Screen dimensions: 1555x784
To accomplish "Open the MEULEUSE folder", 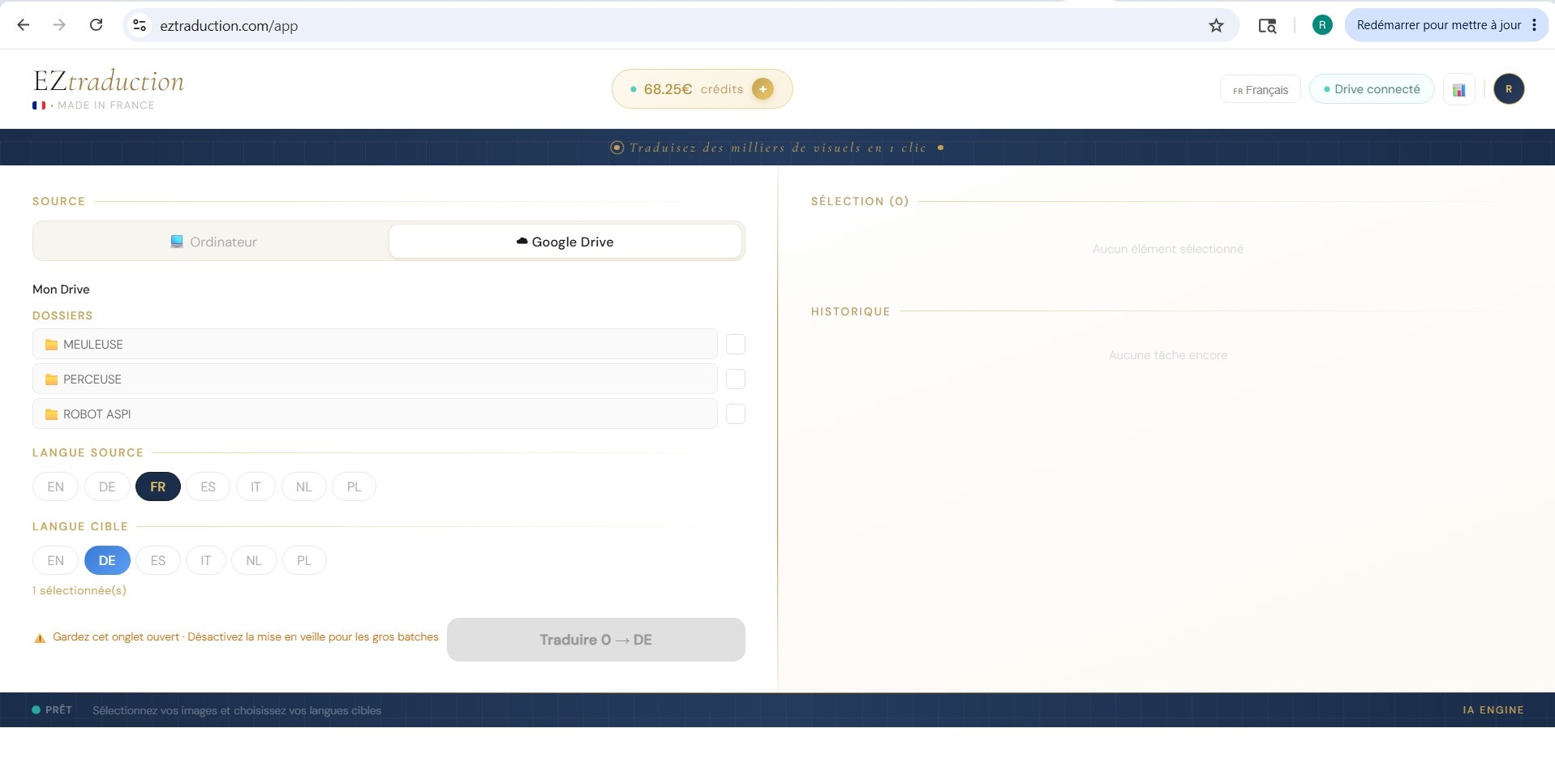I will click(375, 345).
